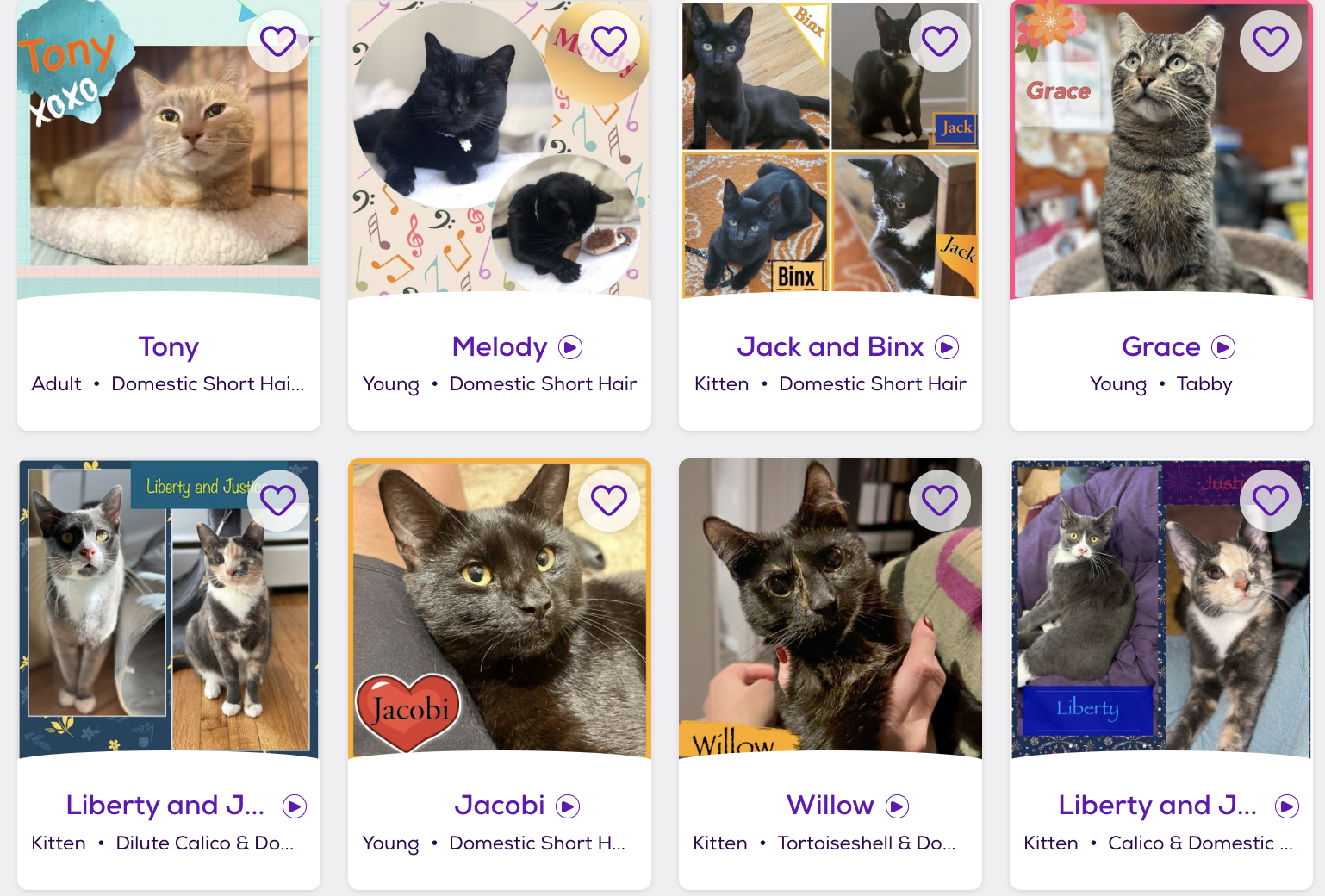Click Willow's tortoiseshell kitten photo
This screenshot has height=896, width=1325.
pyautogui.click(x=830, y=609)
